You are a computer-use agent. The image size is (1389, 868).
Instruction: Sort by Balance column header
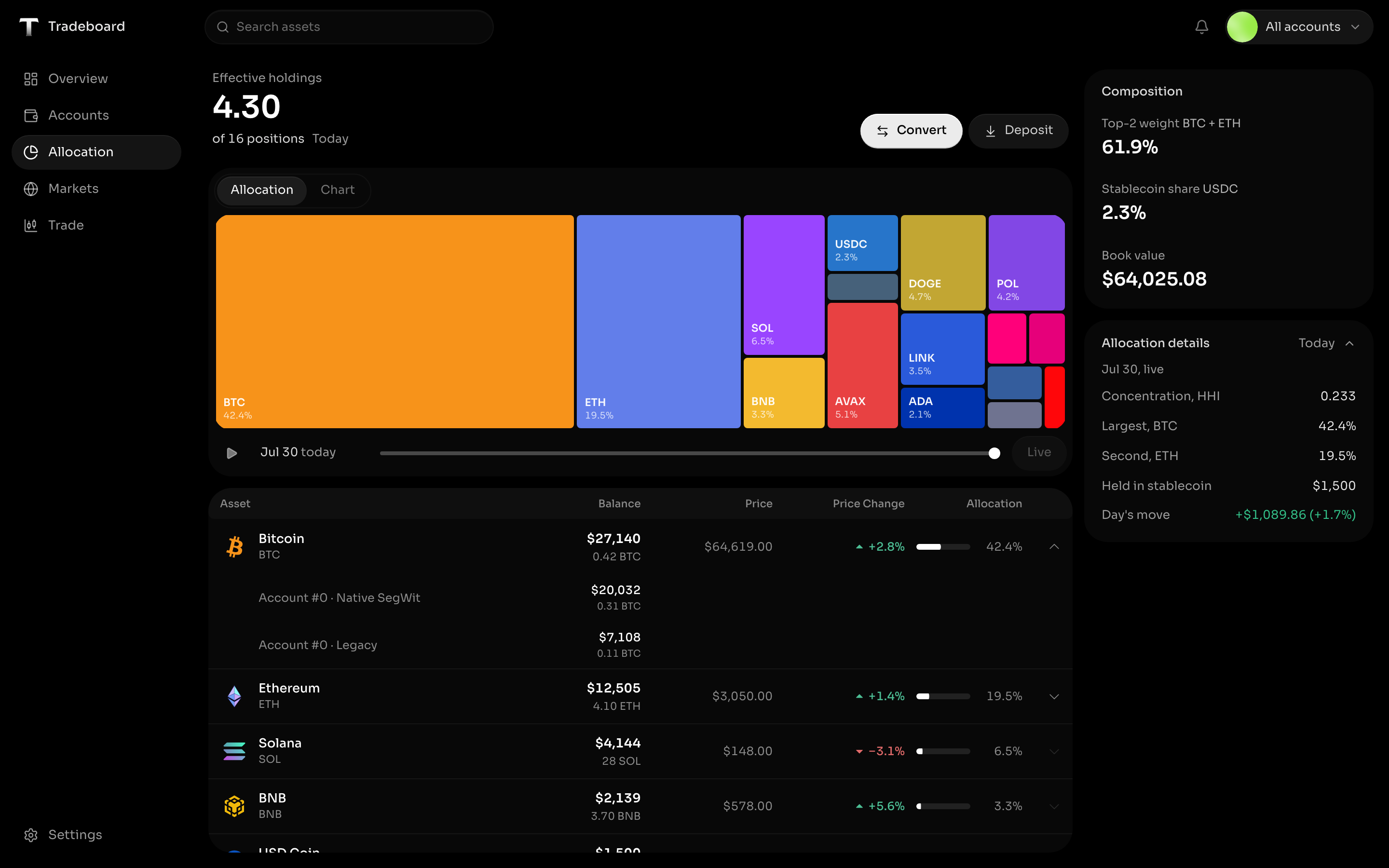[619, 503]
